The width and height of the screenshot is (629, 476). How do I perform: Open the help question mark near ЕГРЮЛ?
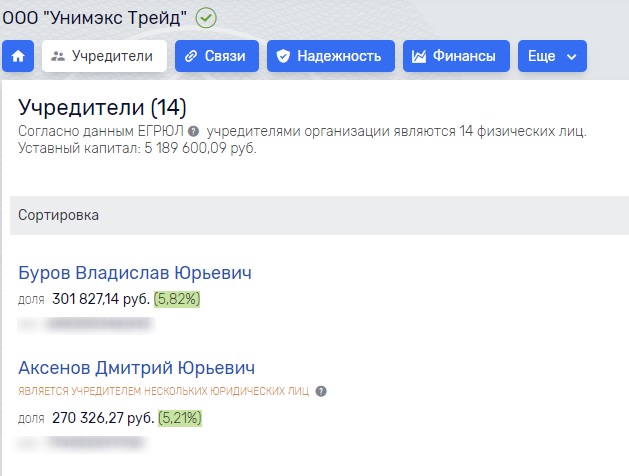(x=193, y=131)
